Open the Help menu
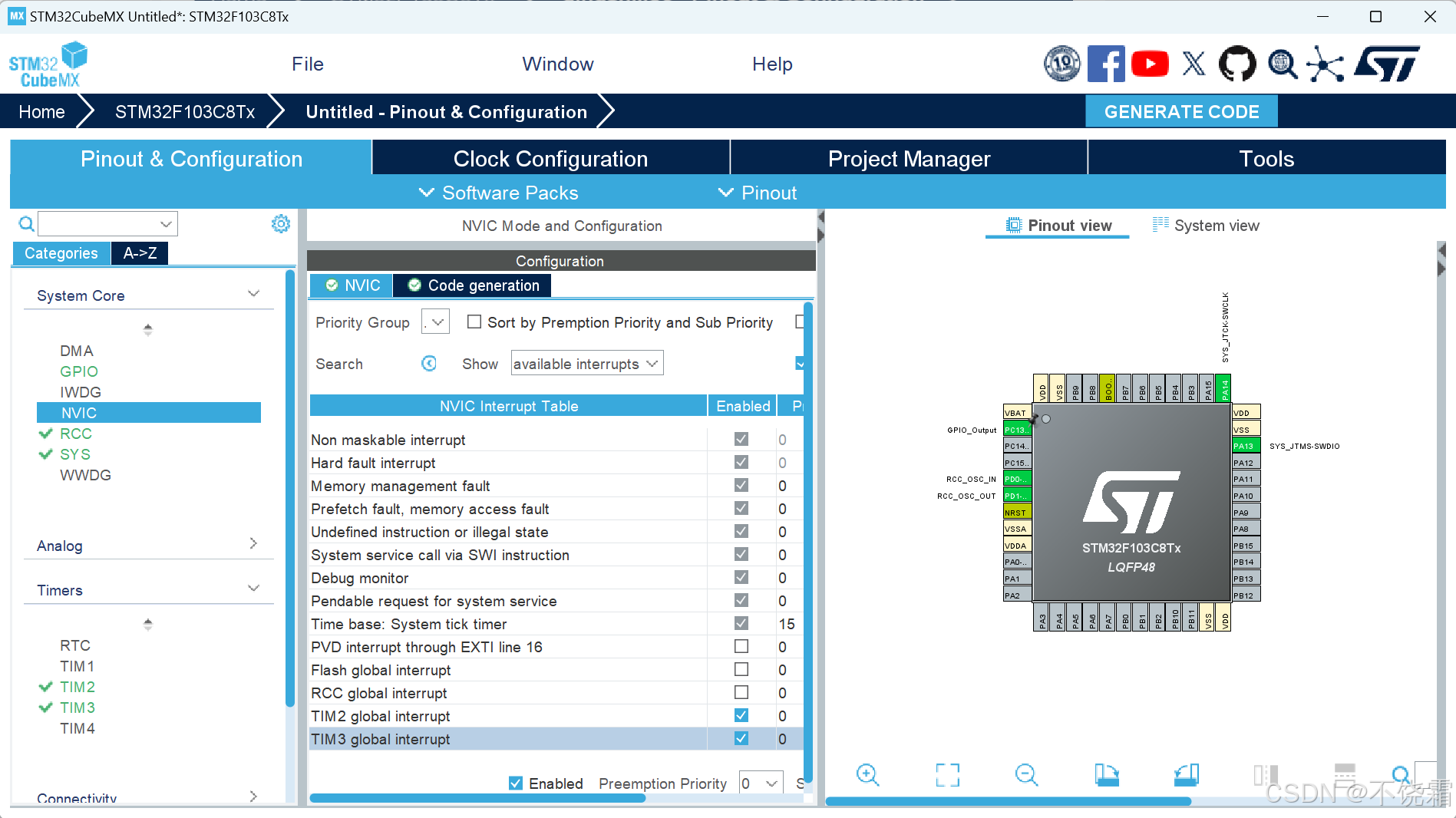Image resolution: width=1456 pixels, height=818 pixels. 772,64
